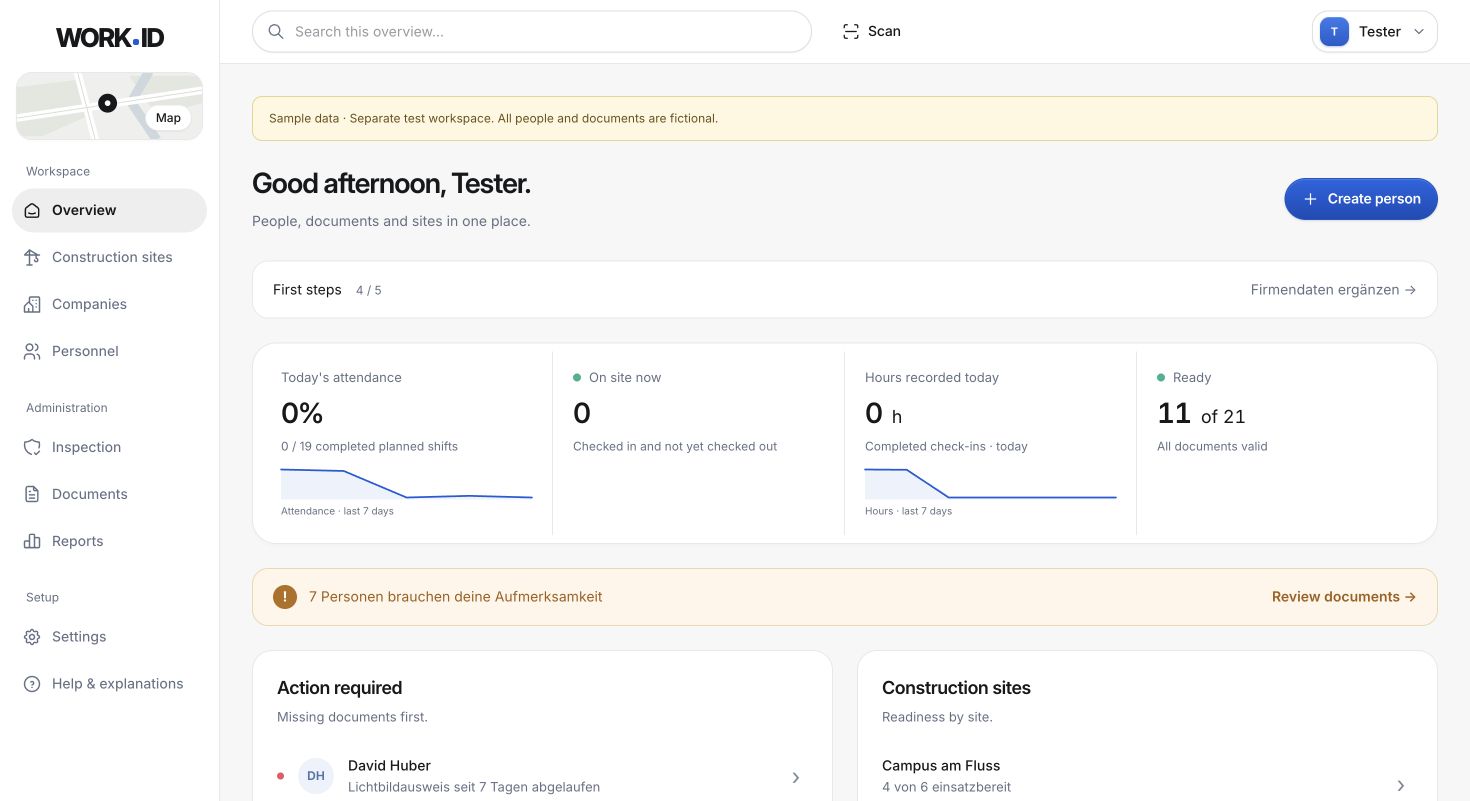
Task: Open Help & explanations
Action: pyautogui.click(x=110, y=684)
